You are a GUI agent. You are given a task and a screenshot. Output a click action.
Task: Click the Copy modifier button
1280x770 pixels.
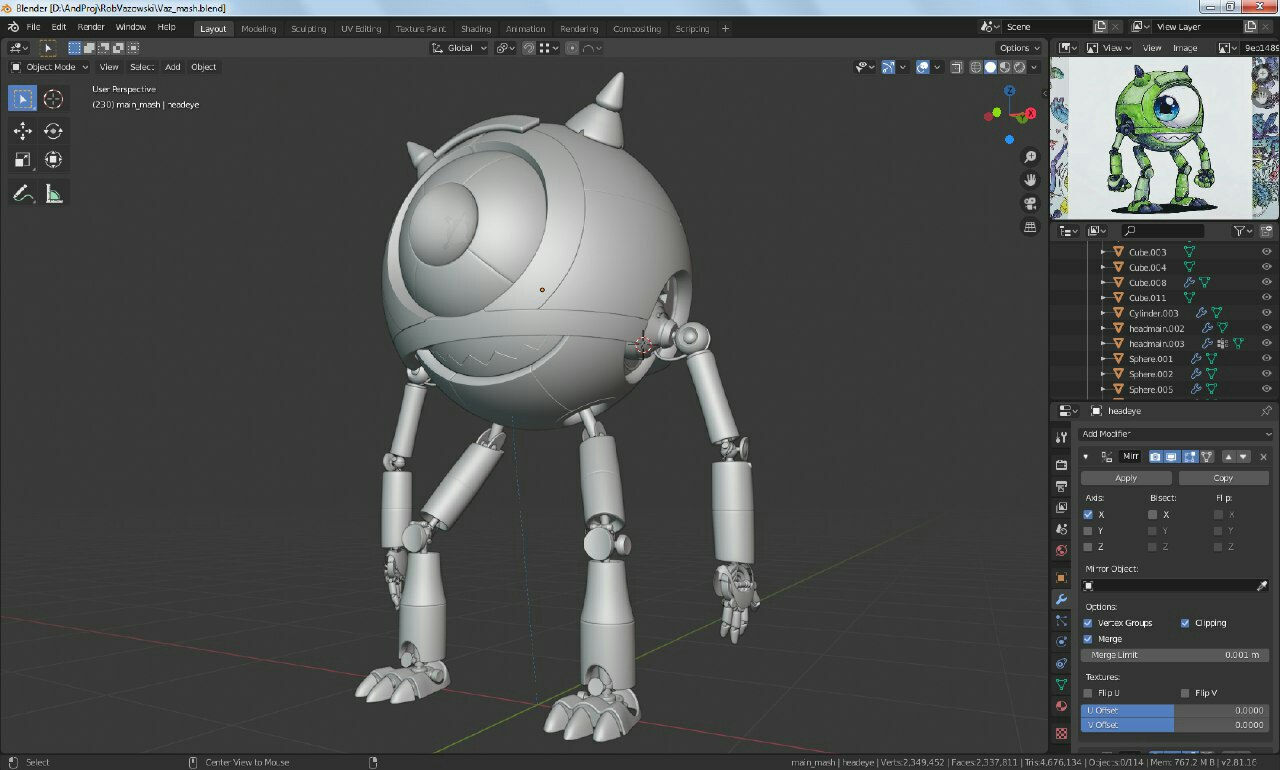(1223, 478)
